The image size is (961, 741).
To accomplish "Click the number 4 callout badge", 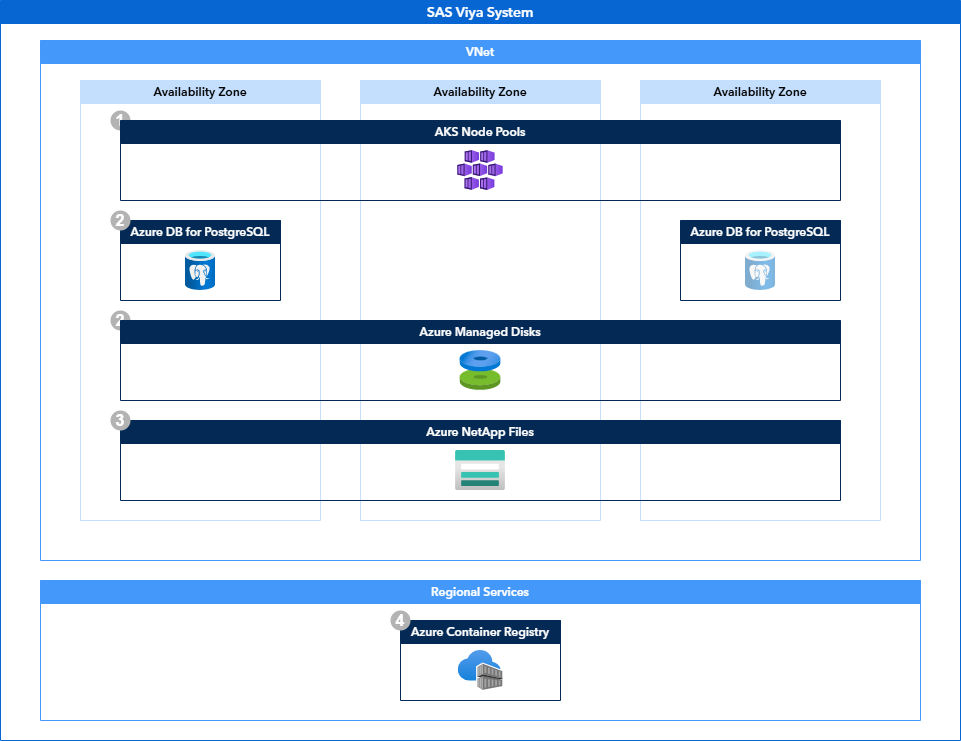I will 400,621.
